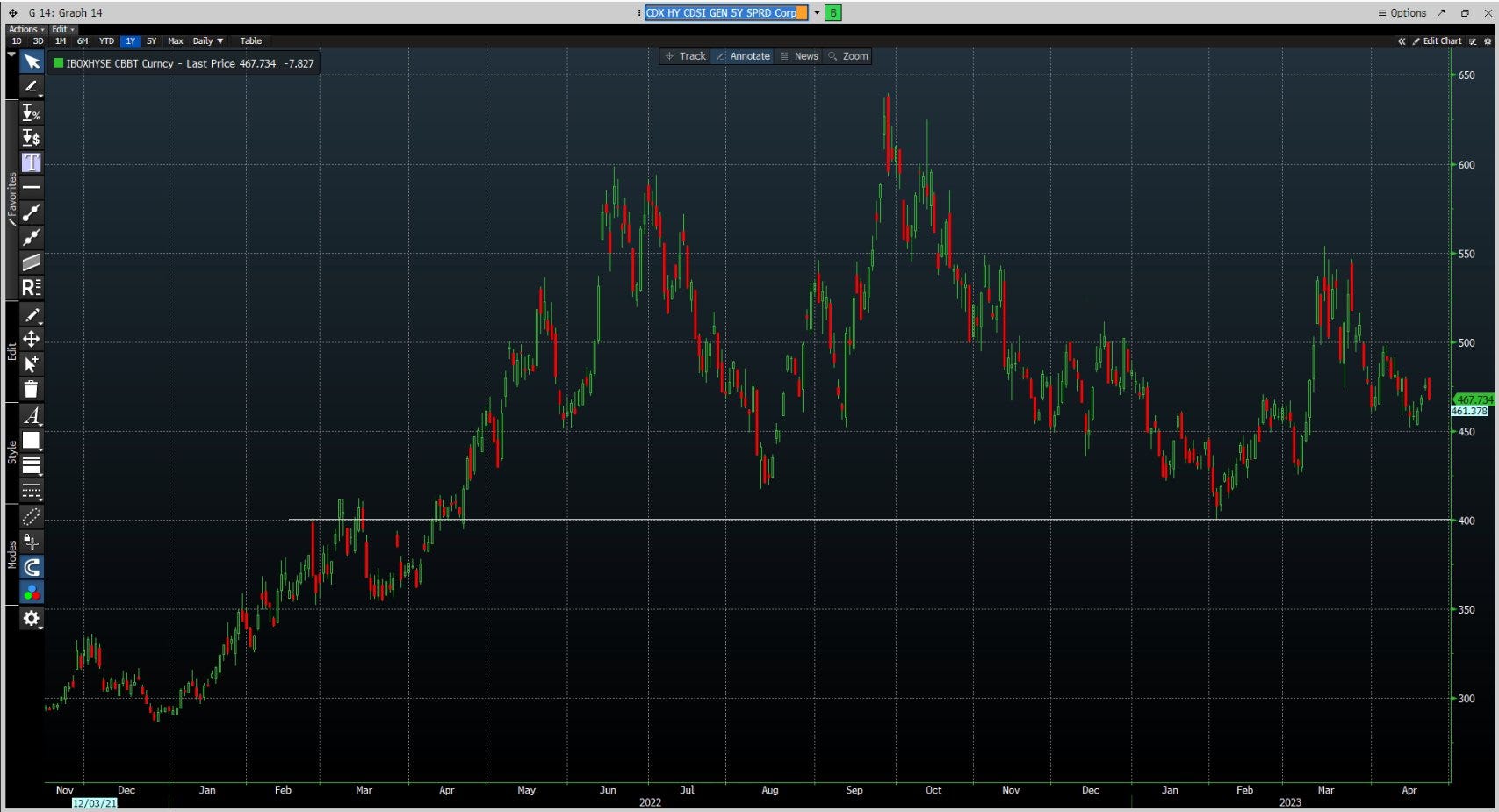Select the add-selection cursor tool
This screenshot has height=812, width=1499.
point(31,364)
